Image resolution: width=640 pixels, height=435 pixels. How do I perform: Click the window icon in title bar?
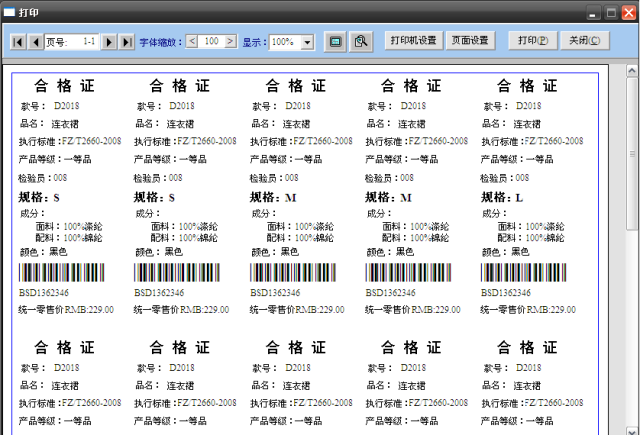point(10,11)
